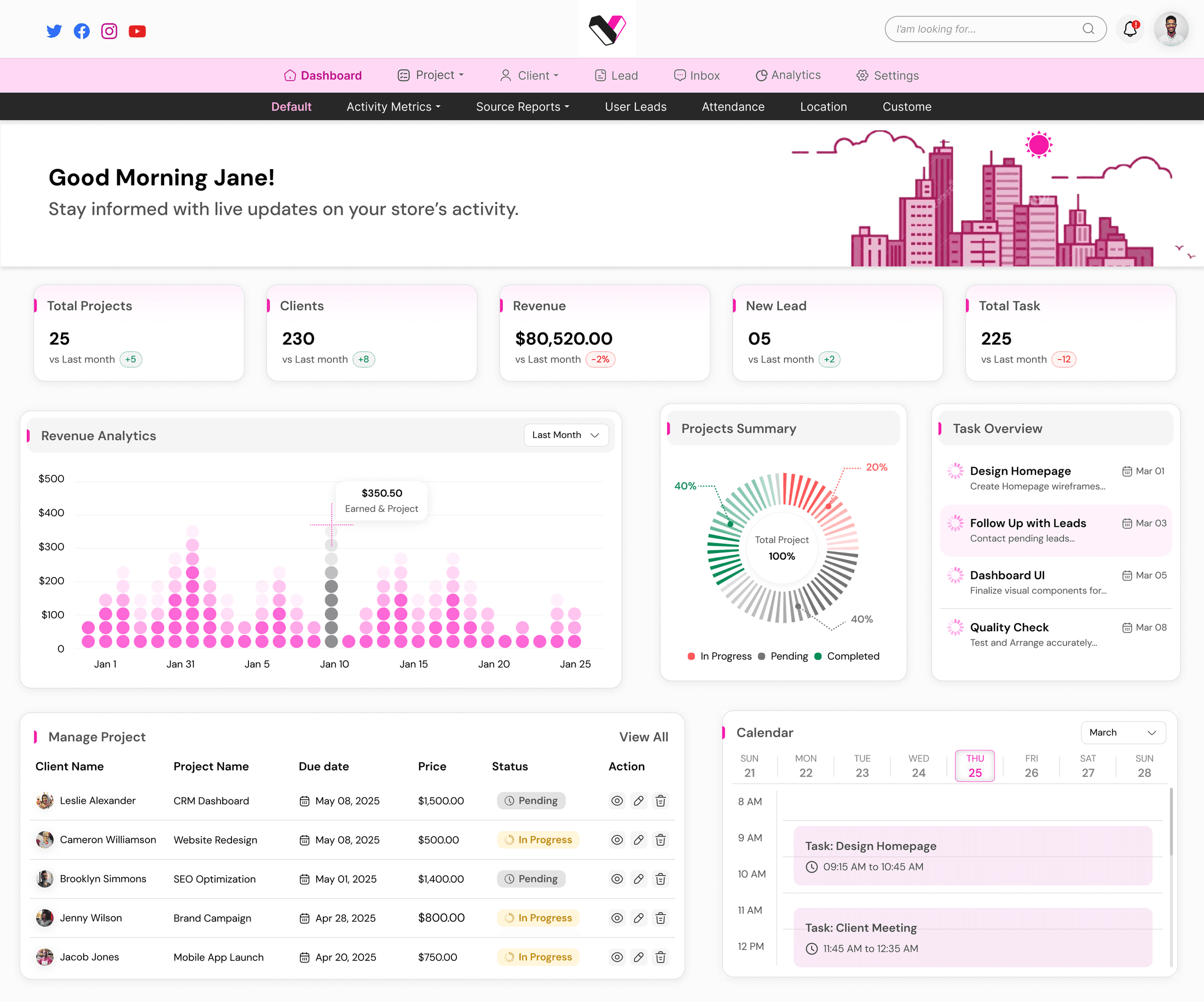
Task: Open the Settings menu item
Action: point(888,75)
